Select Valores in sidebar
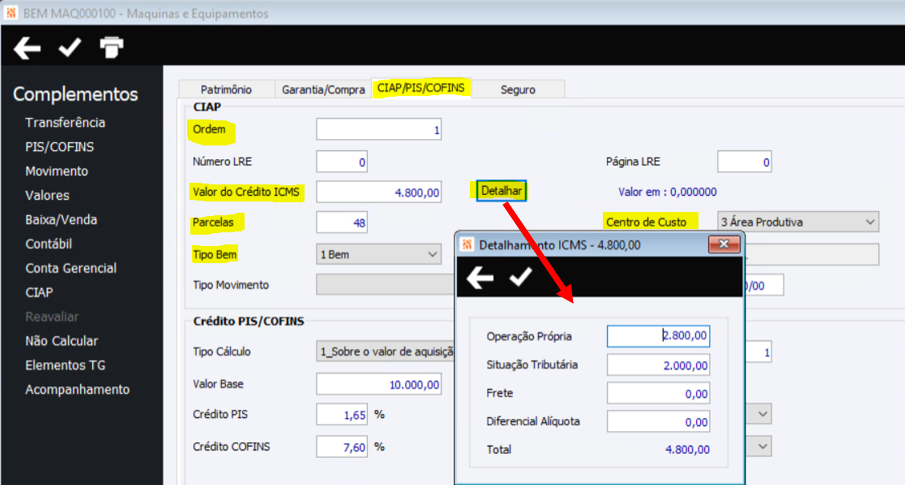 pyautogui.click(x=47, y=195)
